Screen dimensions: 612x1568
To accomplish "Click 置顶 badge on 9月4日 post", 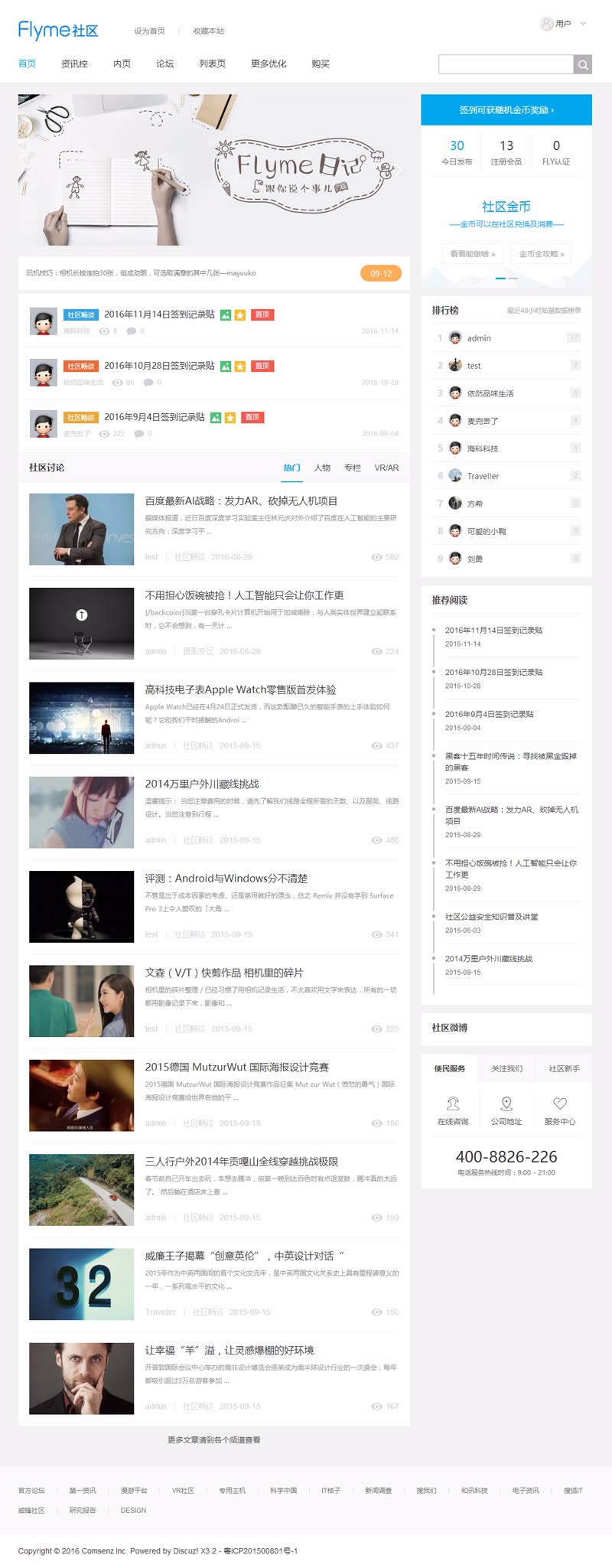I will [252, 417].
